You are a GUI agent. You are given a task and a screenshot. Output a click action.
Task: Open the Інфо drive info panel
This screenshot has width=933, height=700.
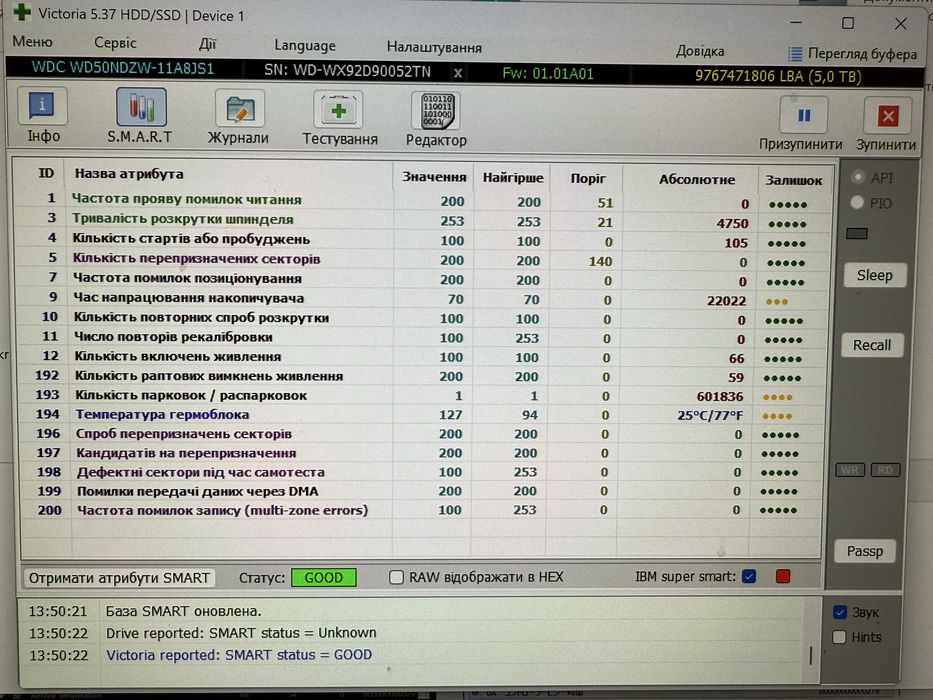[x=42, y=115]
